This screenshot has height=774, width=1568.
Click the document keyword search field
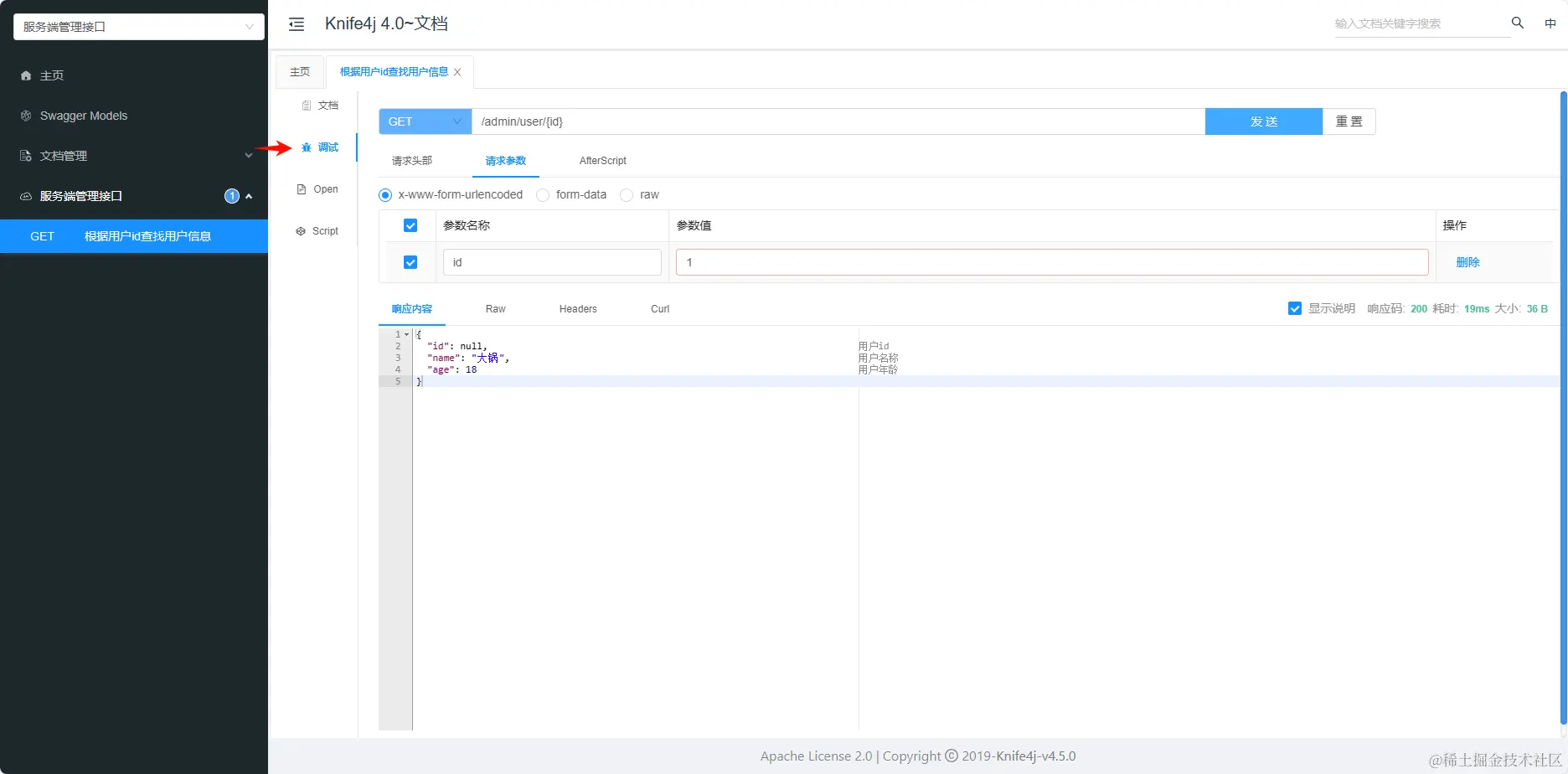(1421, 23)
